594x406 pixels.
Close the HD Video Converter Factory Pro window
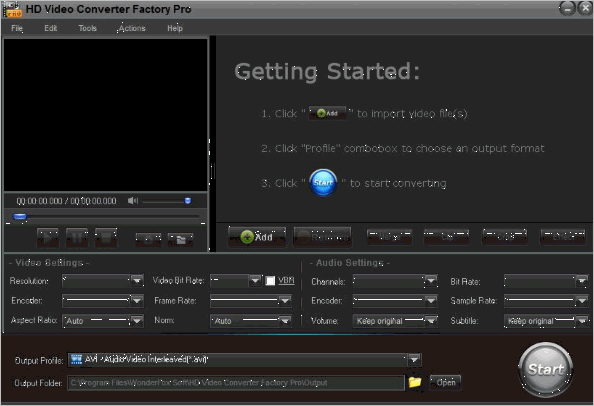pyautogui.click(x=585, y=8)
